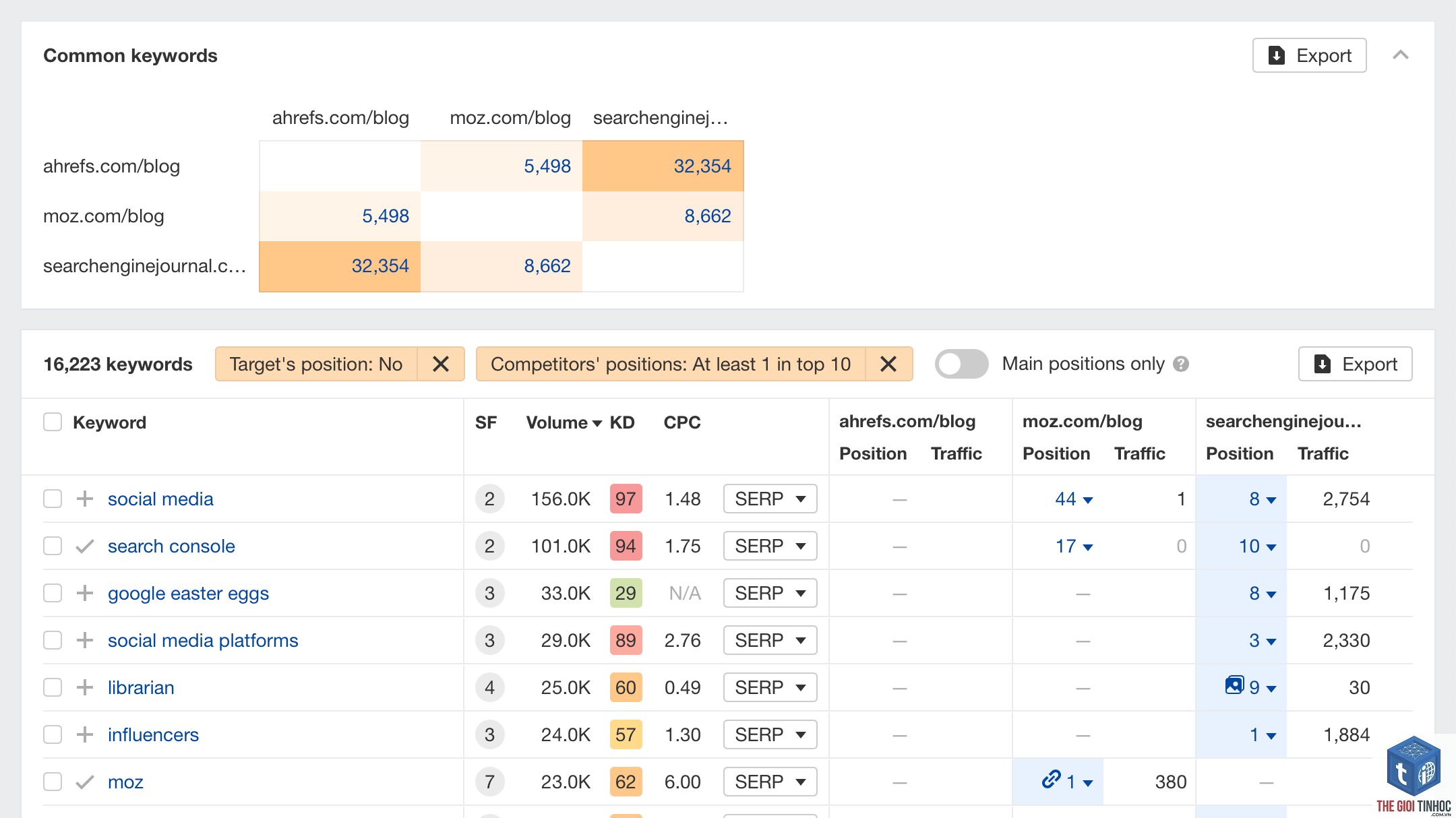Open 8,662 in searchenginejournal row, moz column
Image resolution: width=1456 pixels, height=818 pixels.
547,265
